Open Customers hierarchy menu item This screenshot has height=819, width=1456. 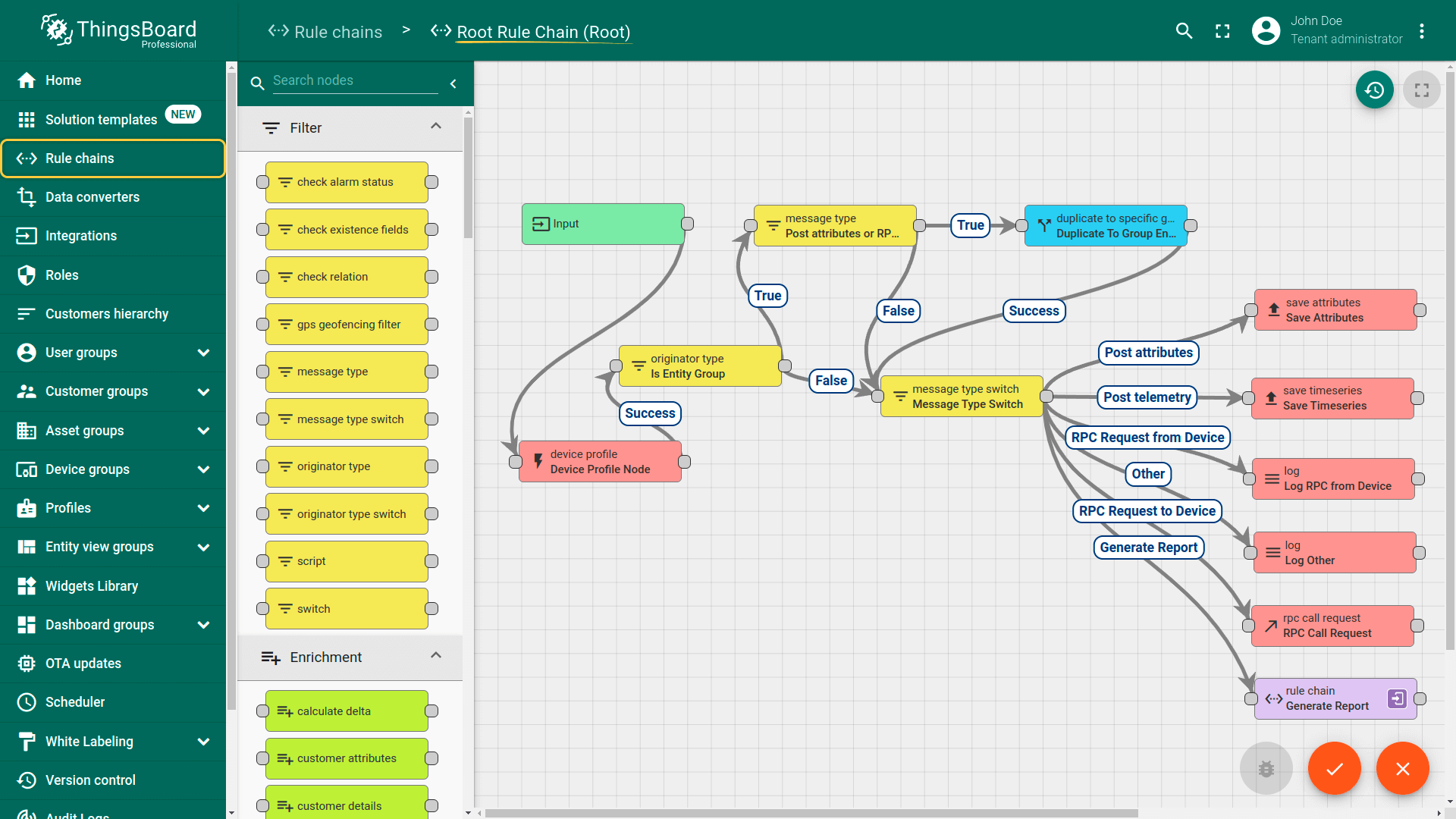point(107,313)
